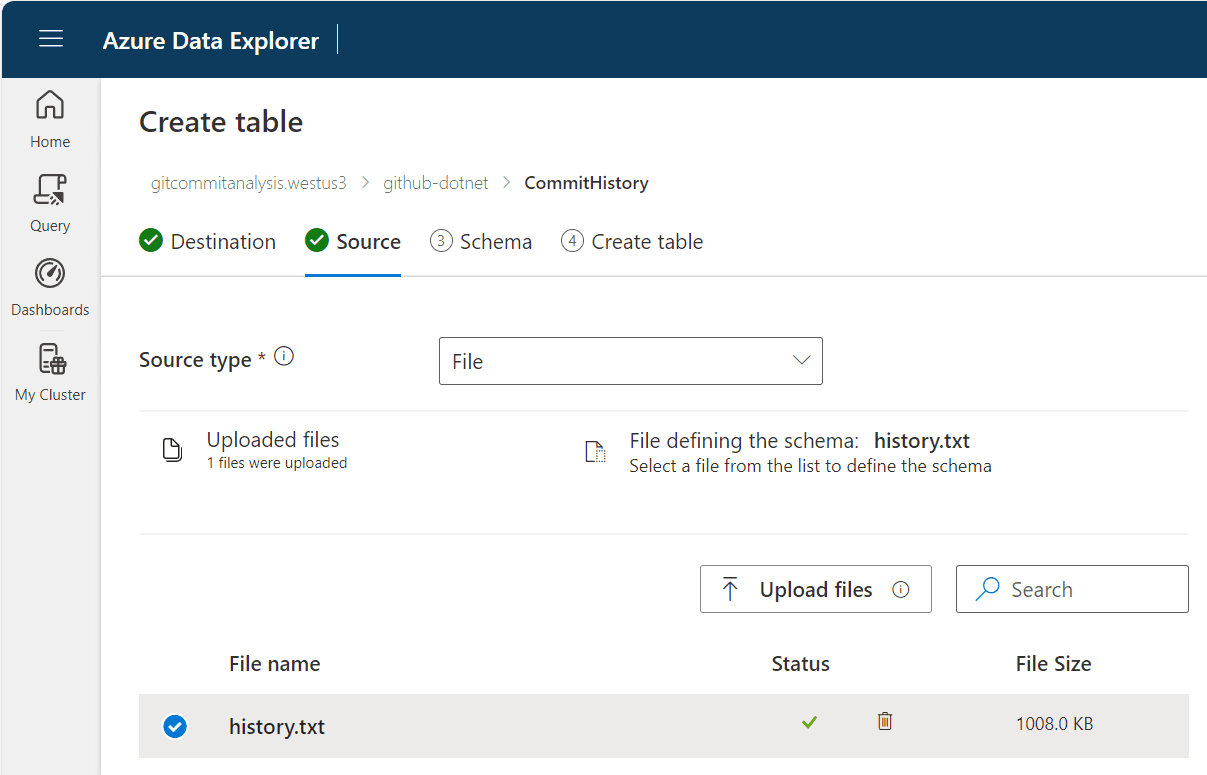This screenshot has height=775, width=1207.
Task: Open the github-dotnet breadcrumb link
Action: coord(435,182)
